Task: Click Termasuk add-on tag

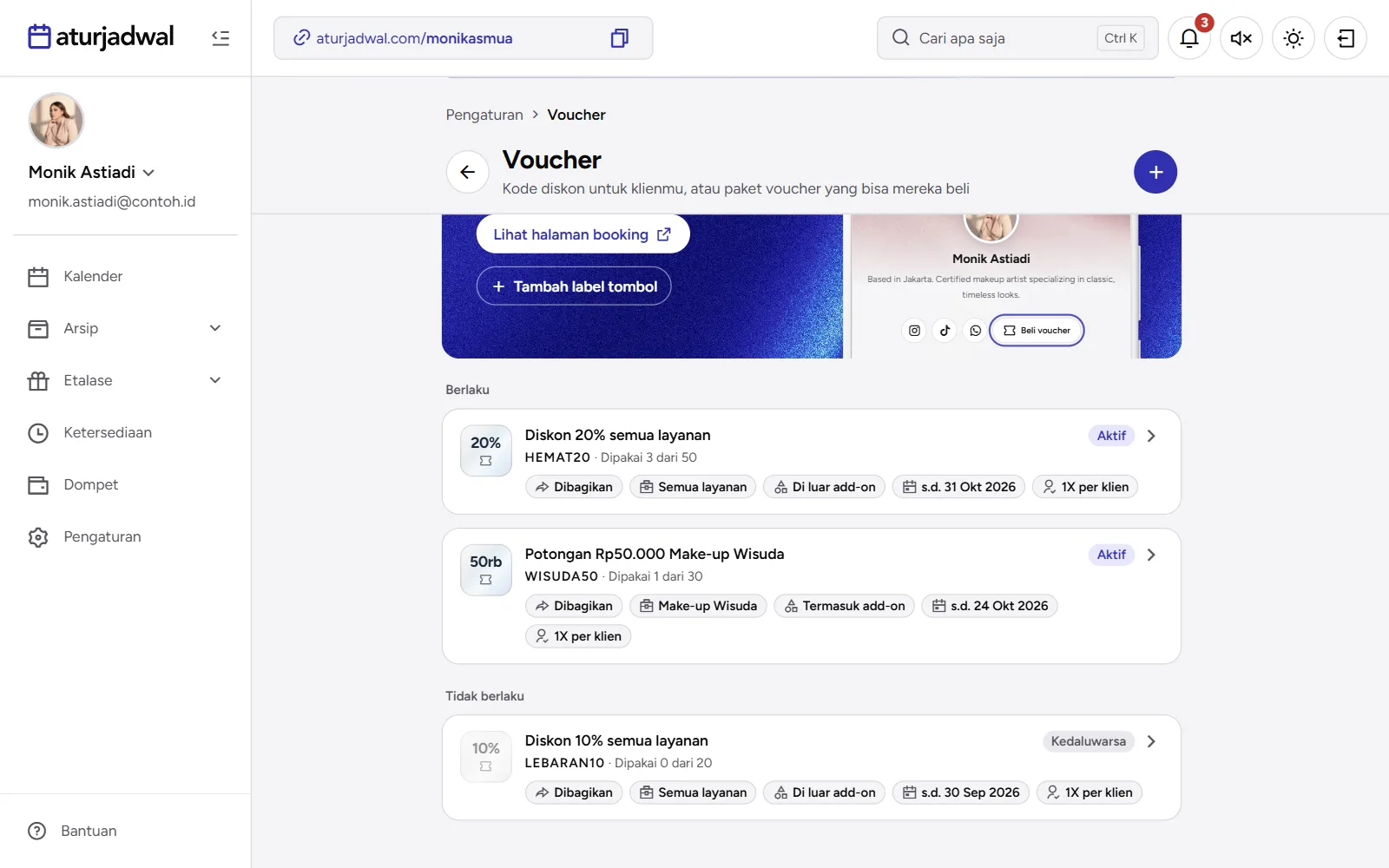Action: point(844,606)
